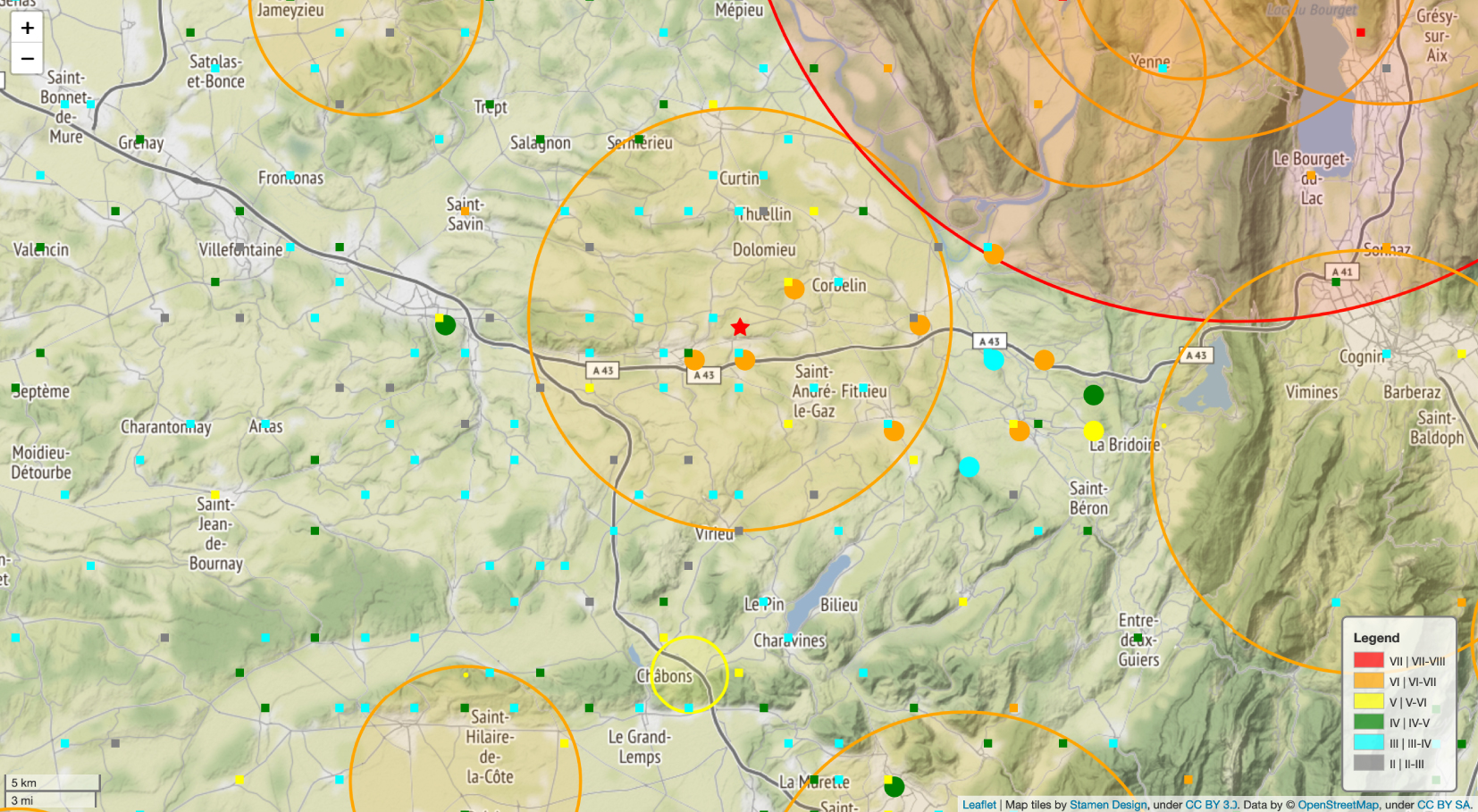Click the green circle marker above La Bridoire
Image resolution: width=1478 pixels, height=812 pixels.
click(x=1093, y=395)
